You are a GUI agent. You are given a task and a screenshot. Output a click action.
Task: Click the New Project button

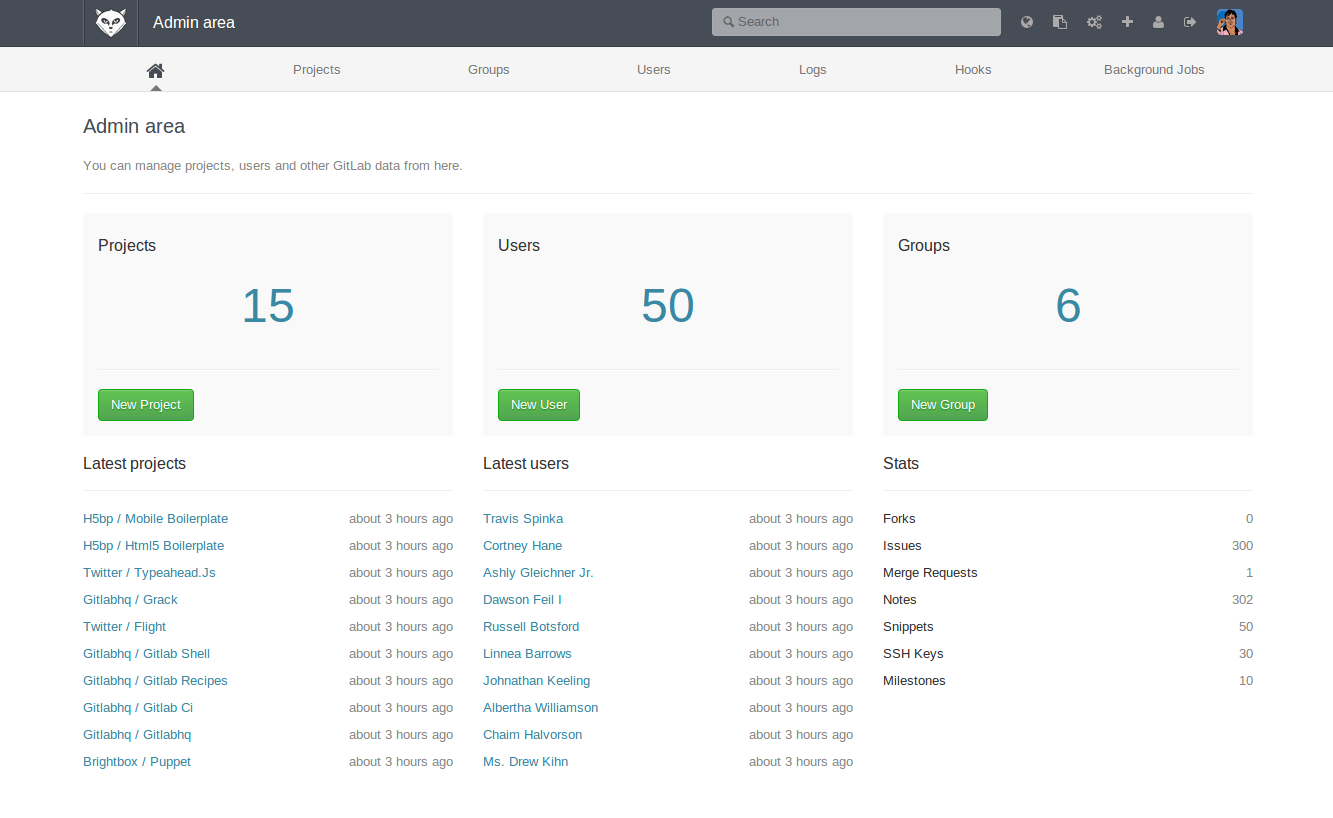pyautogui.click(x=145, y=405)
